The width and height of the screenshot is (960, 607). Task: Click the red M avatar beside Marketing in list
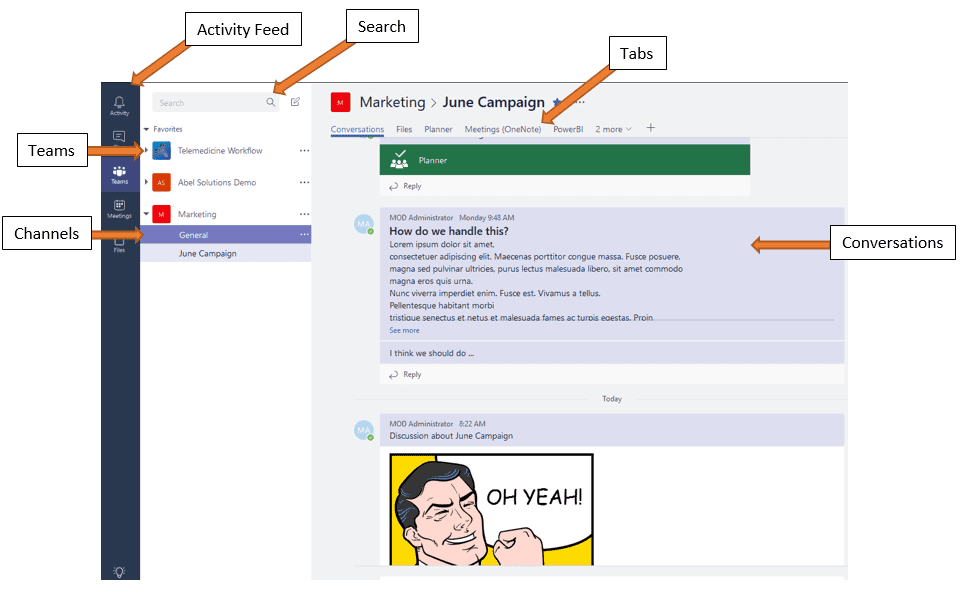(161, 214)
